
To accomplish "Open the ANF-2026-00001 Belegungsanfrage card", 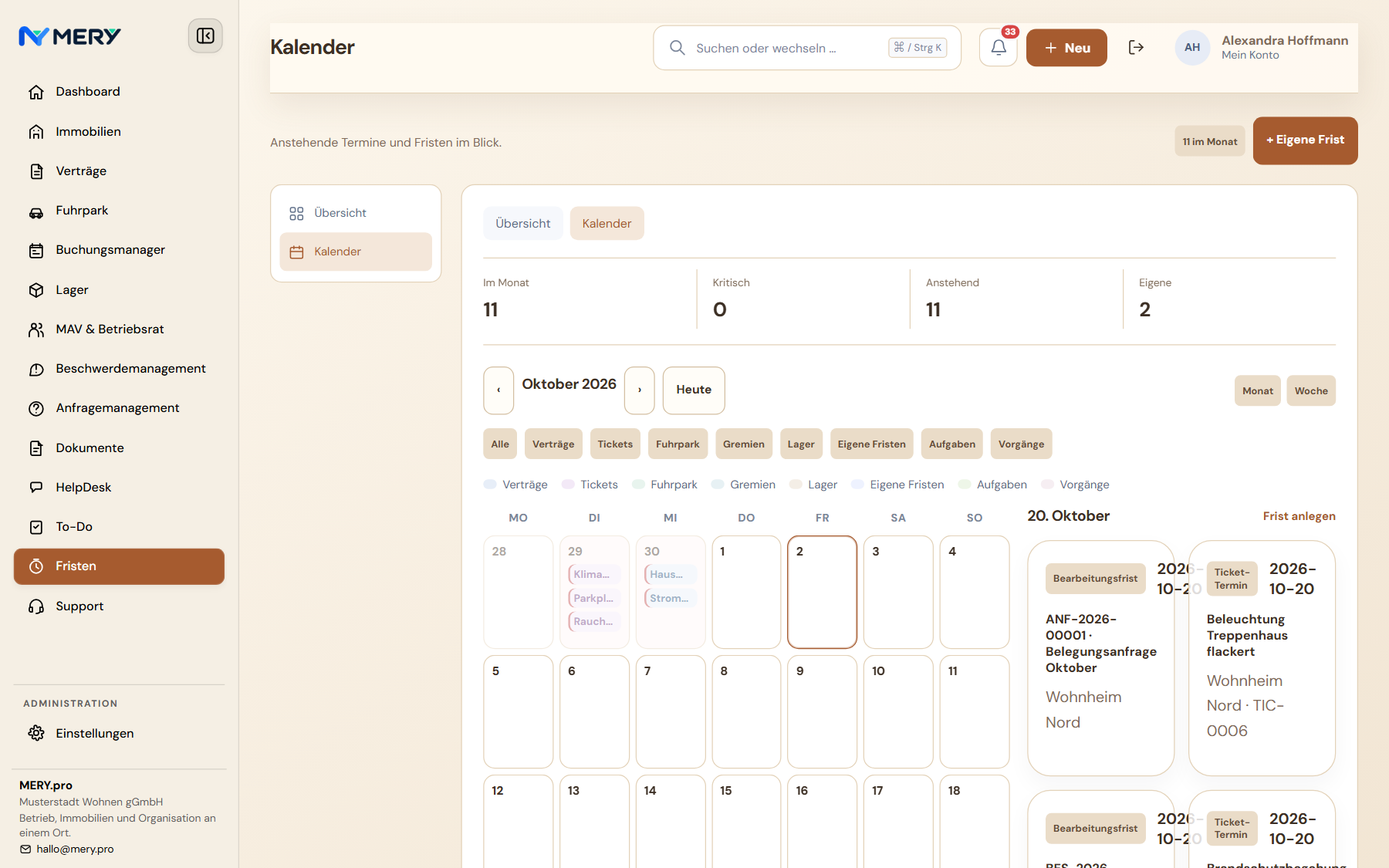I will [x=1100, y=658].
